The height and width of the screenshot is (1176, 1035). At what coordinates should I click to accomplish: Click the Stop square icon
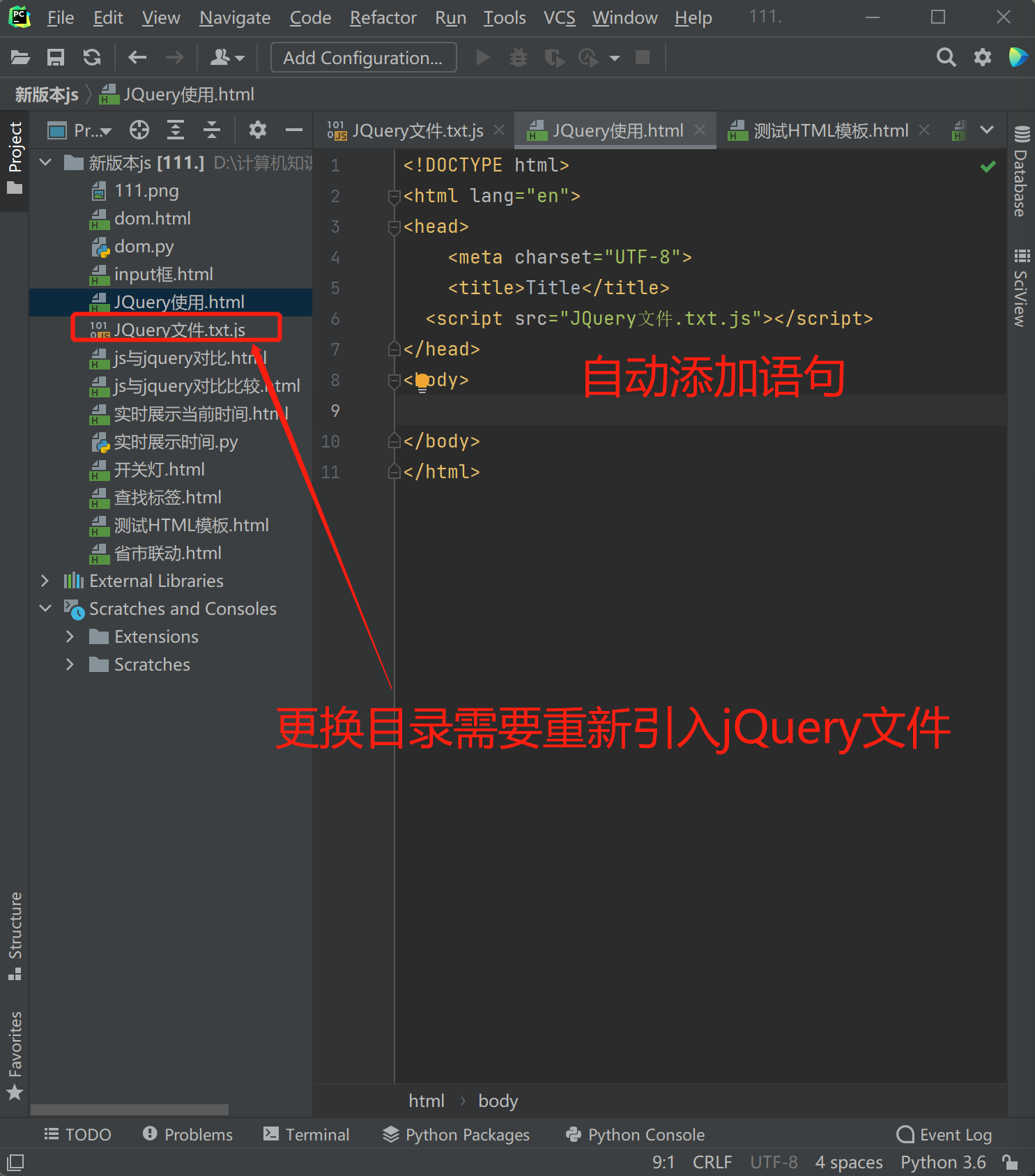[643, 57]
